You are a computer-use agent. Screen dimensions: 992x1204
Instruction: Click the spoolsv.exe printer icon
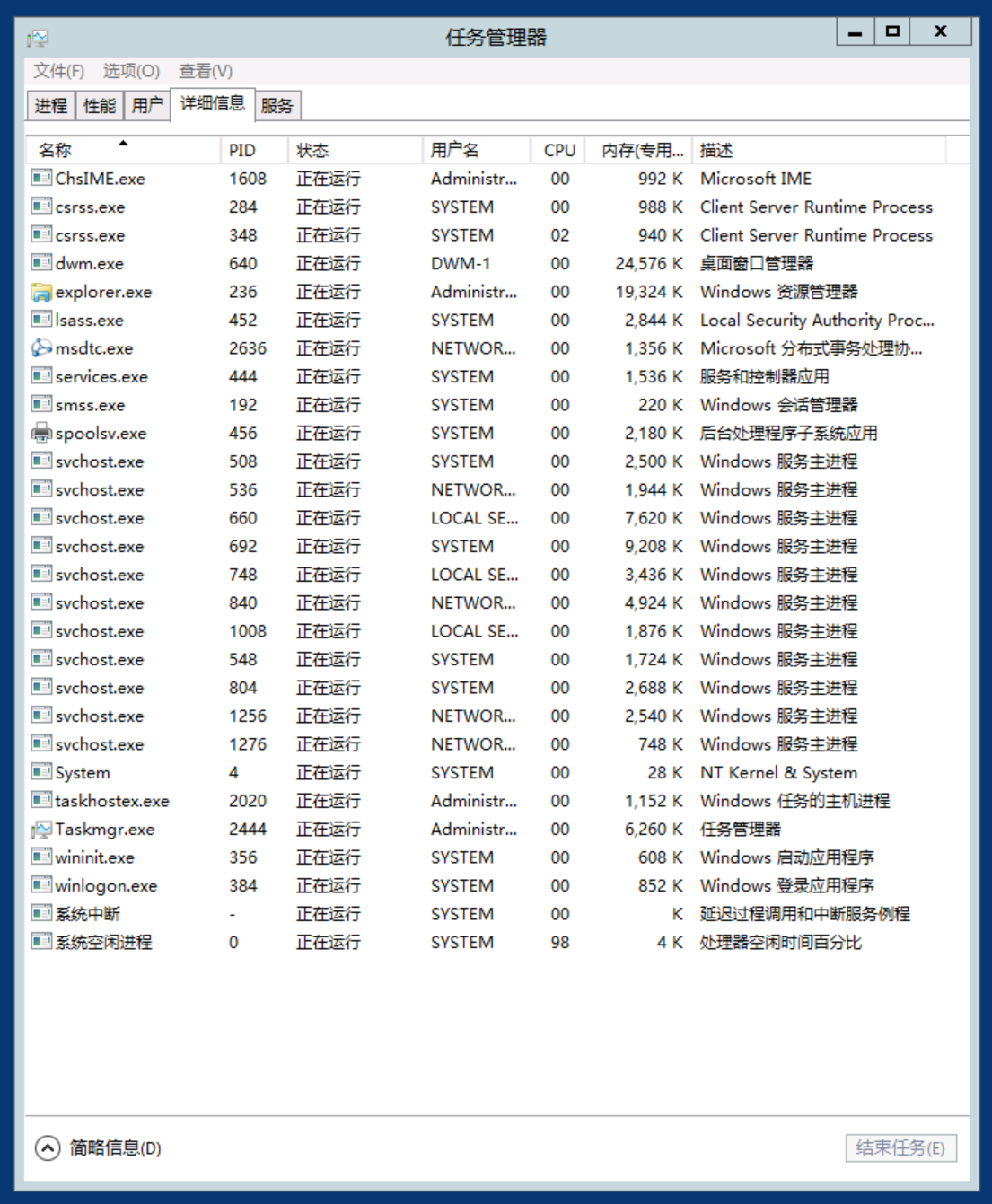point(41,433)
